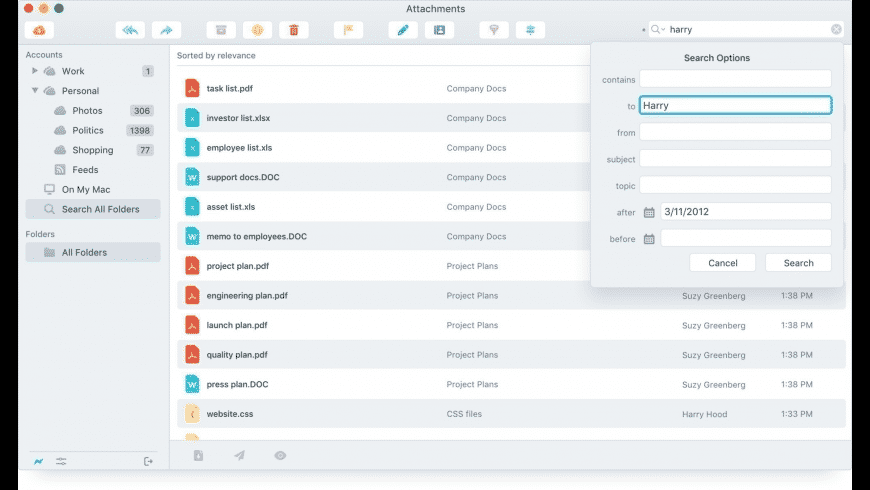Select asset list.xls row
The height and width of the screenshot is (490, 870).
[x=383, y=206]
